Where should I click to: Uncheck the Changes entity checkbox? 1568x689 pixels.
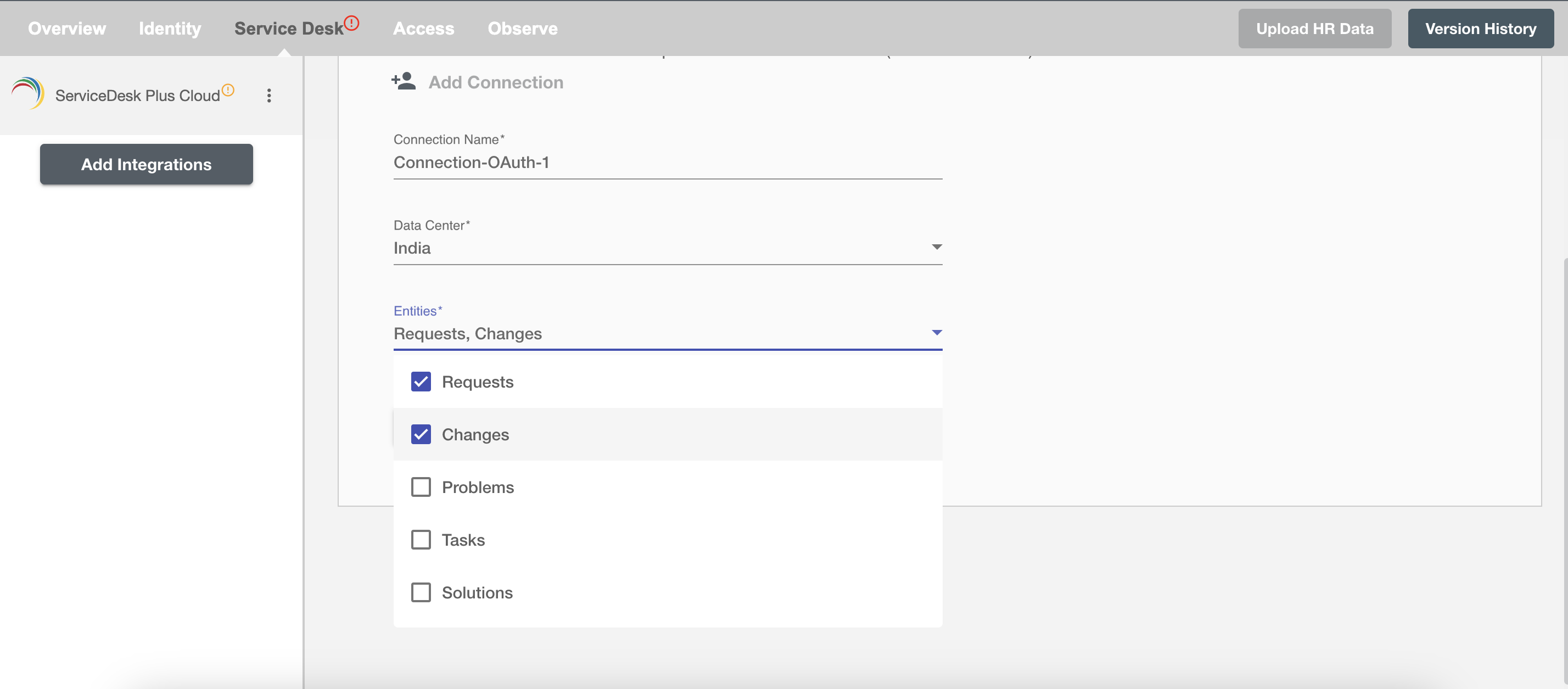click(x=421, y=434)
